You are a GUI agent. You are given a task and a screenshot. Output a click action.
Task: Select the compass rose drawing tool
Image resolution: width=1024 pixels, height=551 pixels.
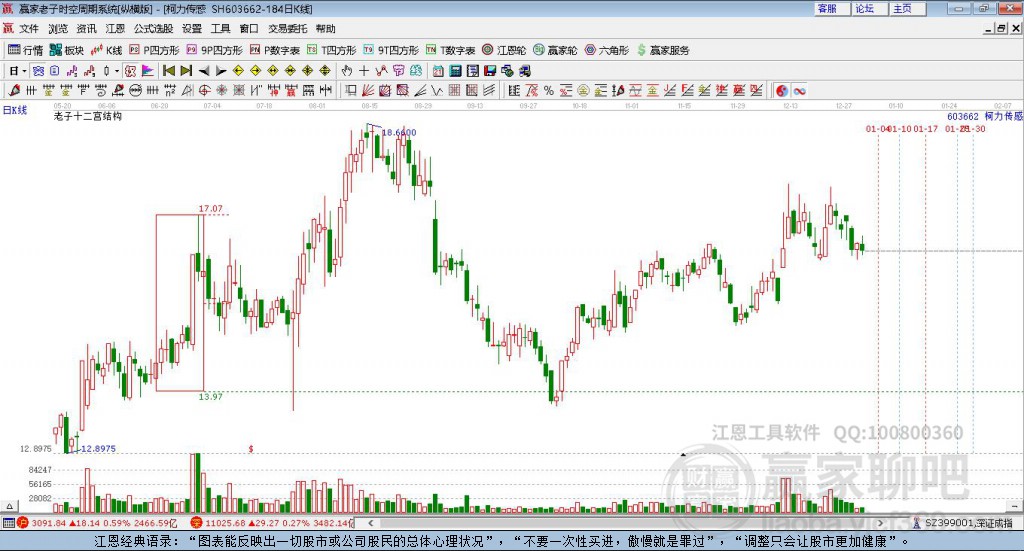click(x=221, y=91)
